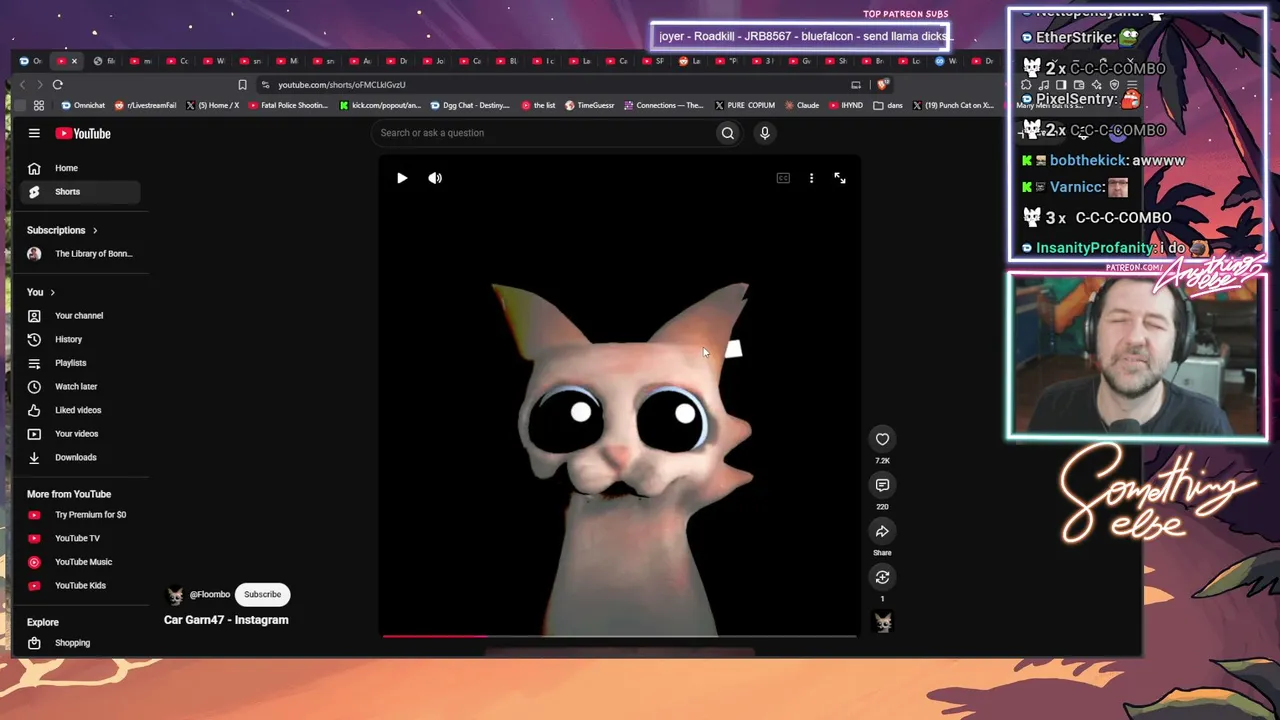The width and height of the screenshot is (1280, 720).
Task: Open Liked videos
Action: 80,410
